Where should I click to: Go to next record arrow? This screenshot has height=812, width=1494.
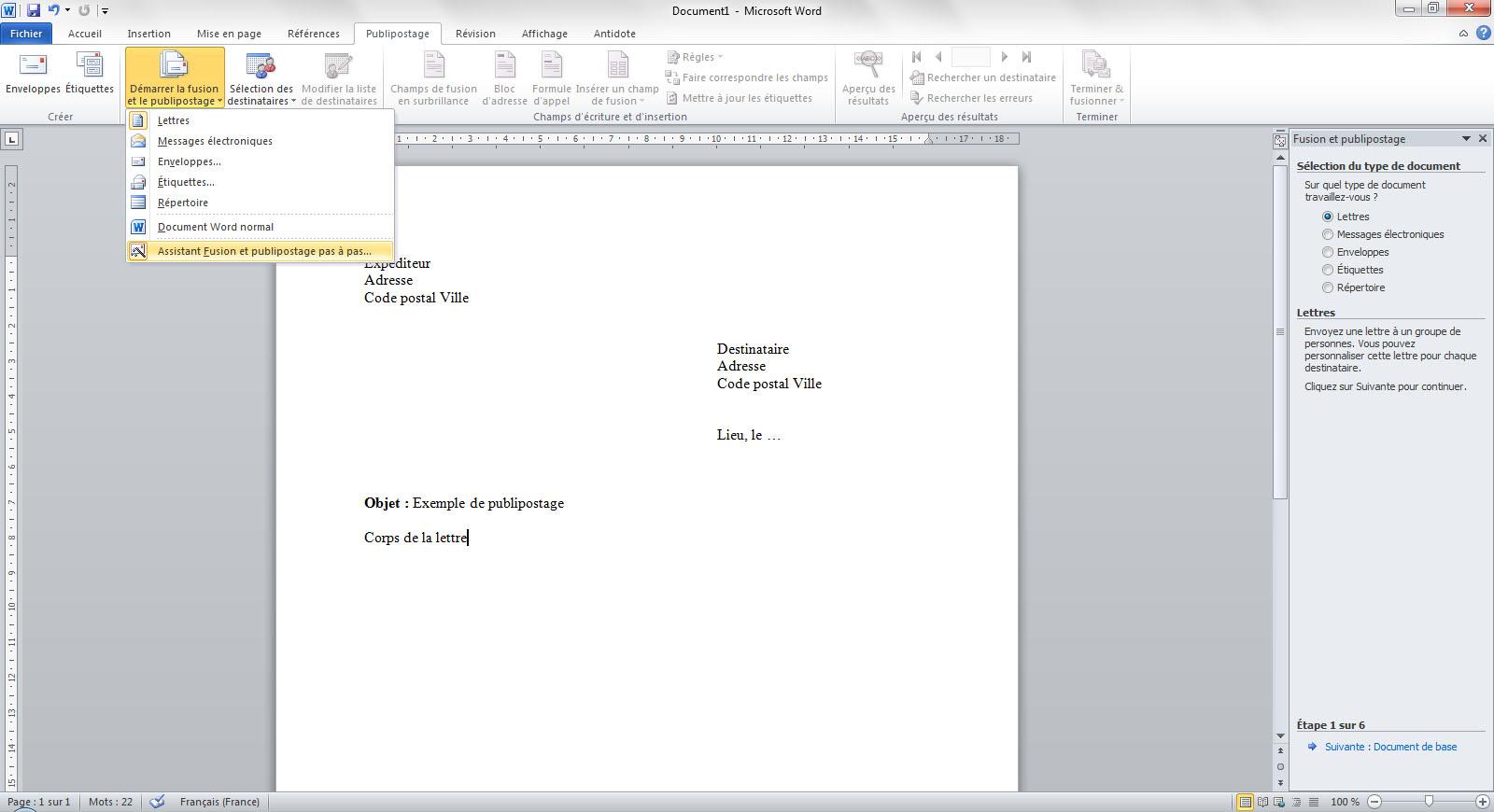(x=1005, y=57)
